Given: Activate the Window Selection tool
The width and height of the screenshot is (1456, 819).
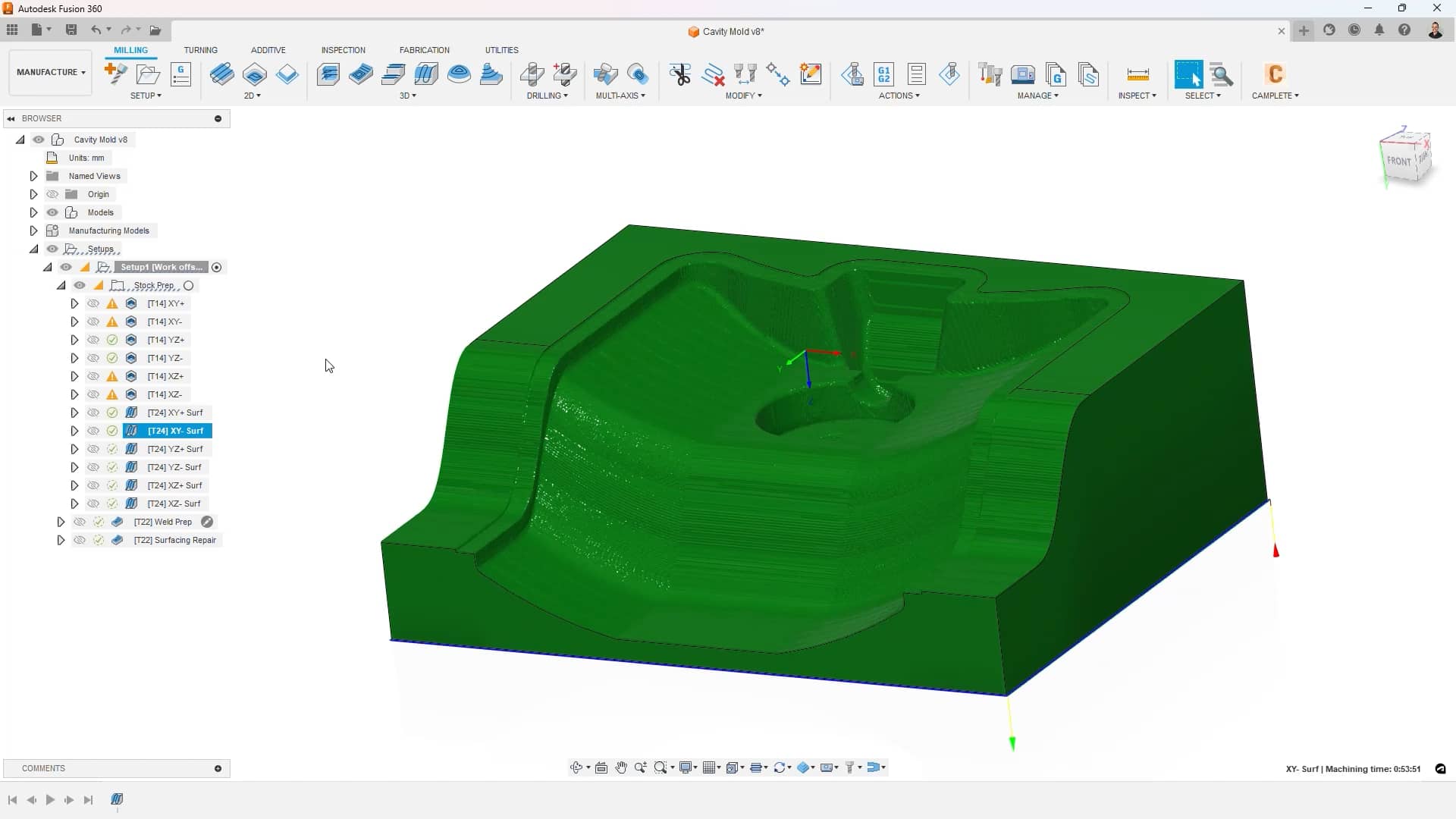Looking at the screenshot, I should tap(1188, 75).
